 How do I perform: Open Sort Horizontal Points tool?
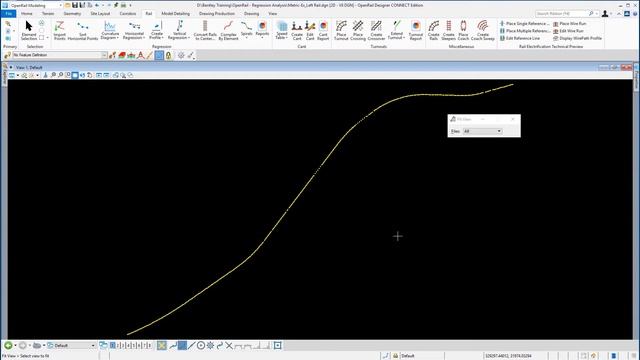[x=83, y=31]
